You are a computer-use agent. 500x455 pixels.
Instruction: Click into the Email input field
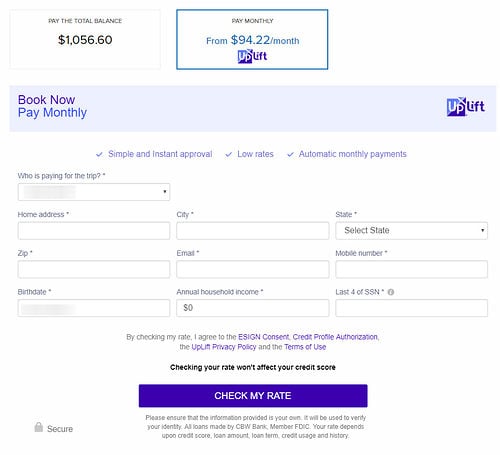point(253,269)
